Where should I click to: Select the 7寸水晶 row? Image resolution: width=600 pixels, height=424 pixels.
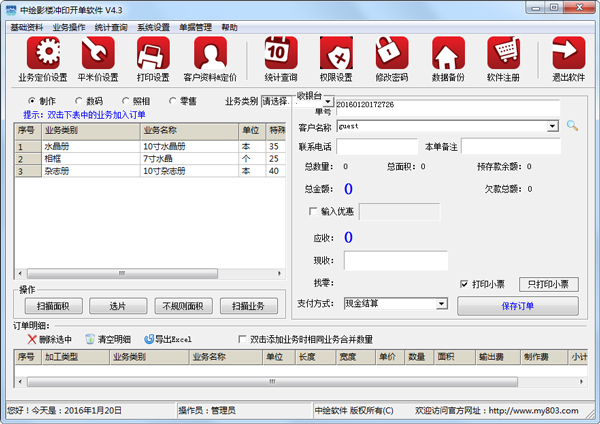pos(150,158)
